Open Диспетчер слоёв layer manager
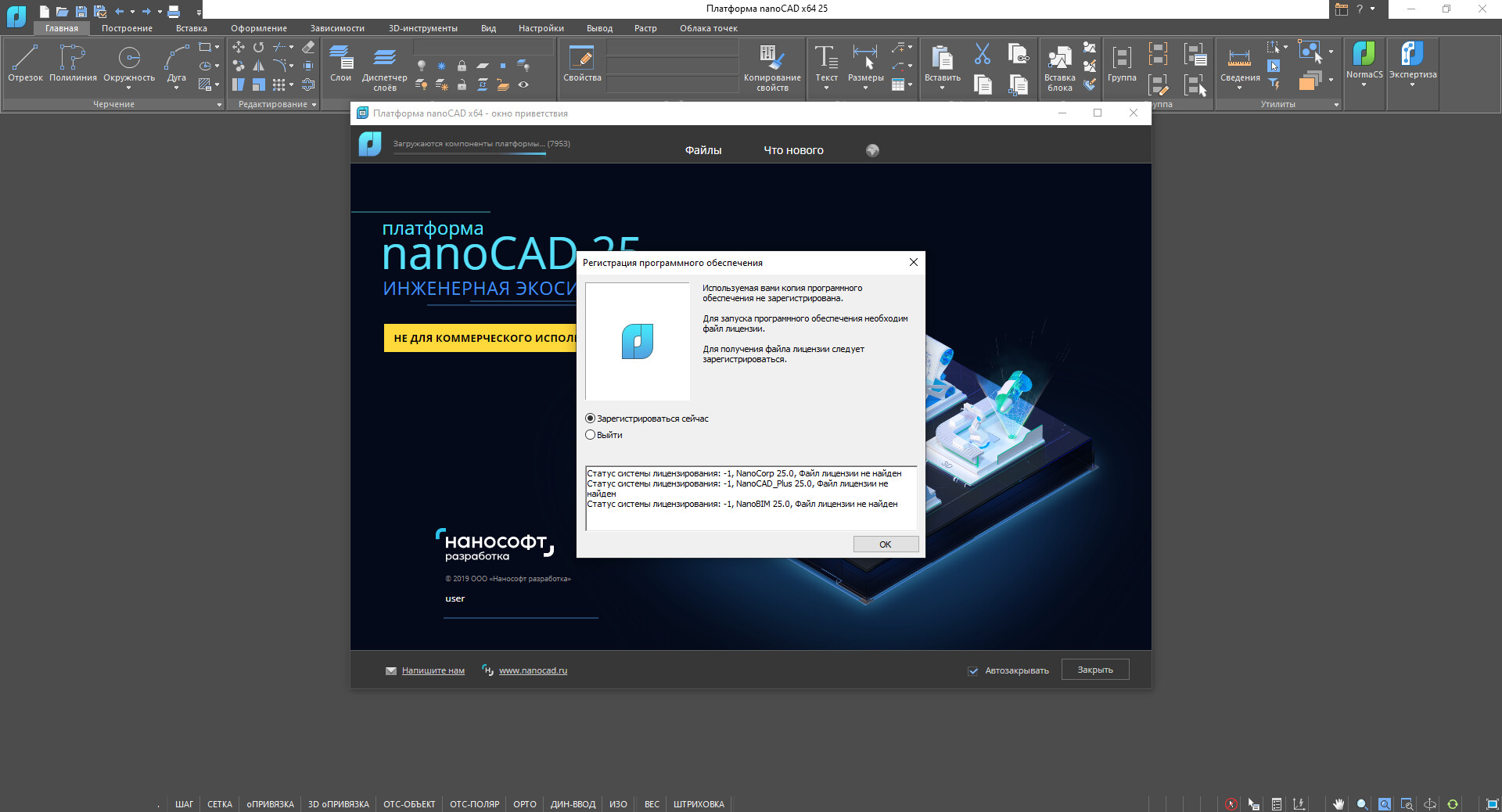This screenshot has width=1502, height=812. [x=384, y=66]
